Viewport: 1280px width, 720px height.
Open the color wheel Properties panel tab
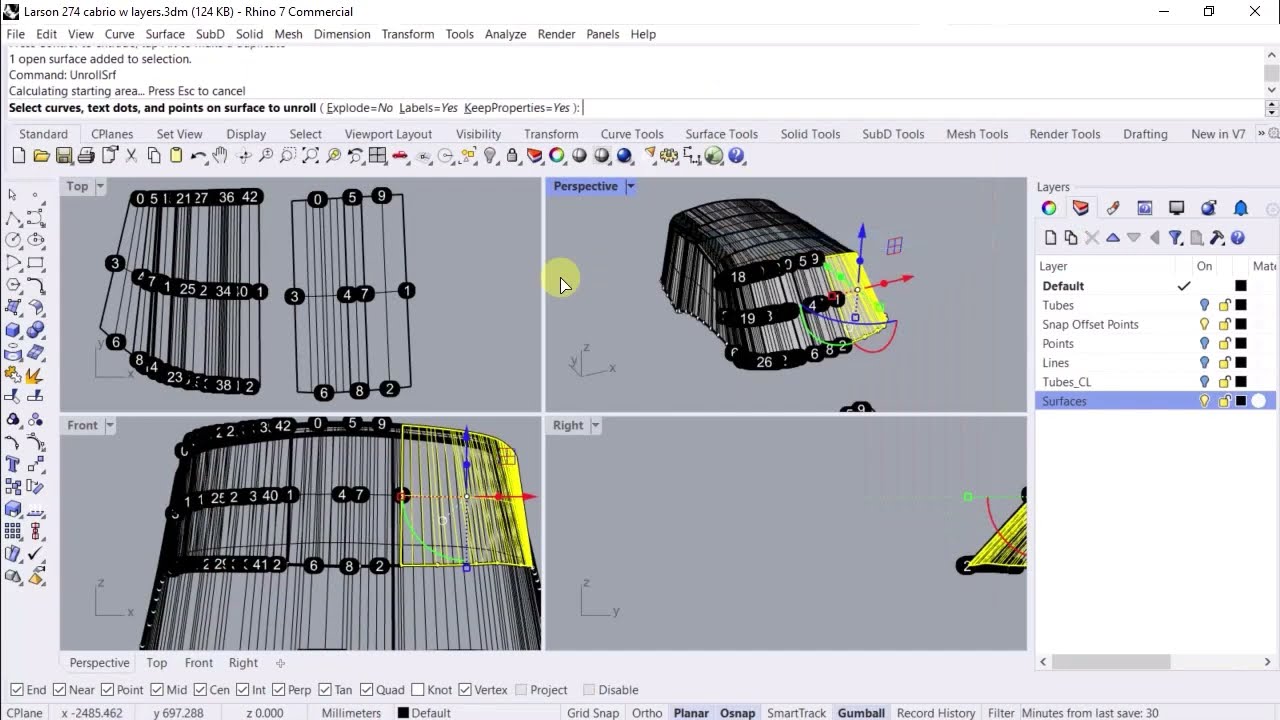pyautogui.click(x=1049, y=208)
